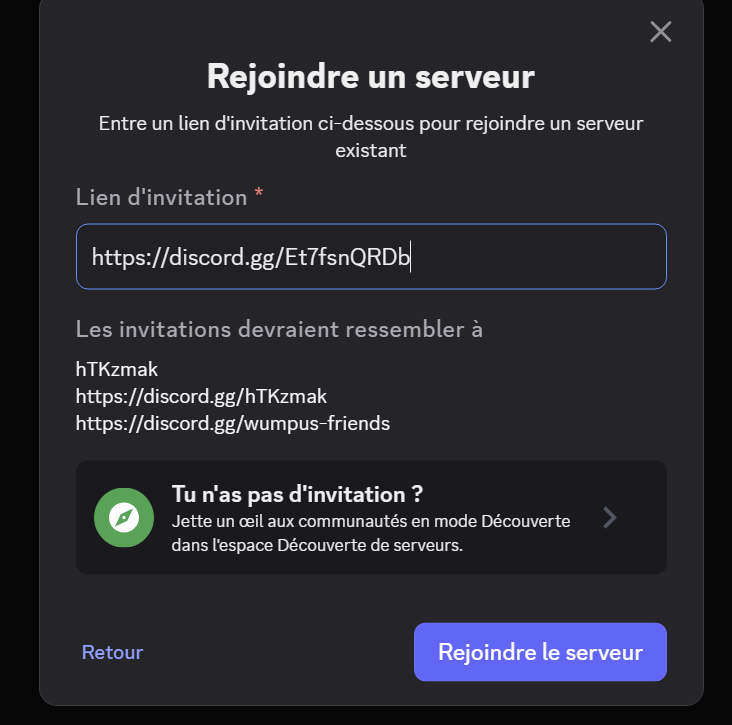The height and width of the screenshot is (725, 732).
Task: Click the red required asterisk
Action: tap(259, 195)
